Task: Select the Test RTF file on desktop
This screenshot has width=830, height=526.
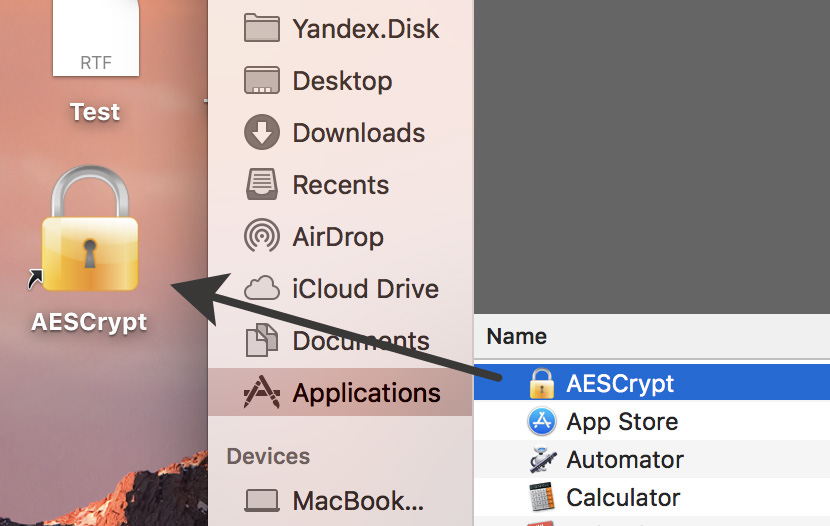Action: 95,50
